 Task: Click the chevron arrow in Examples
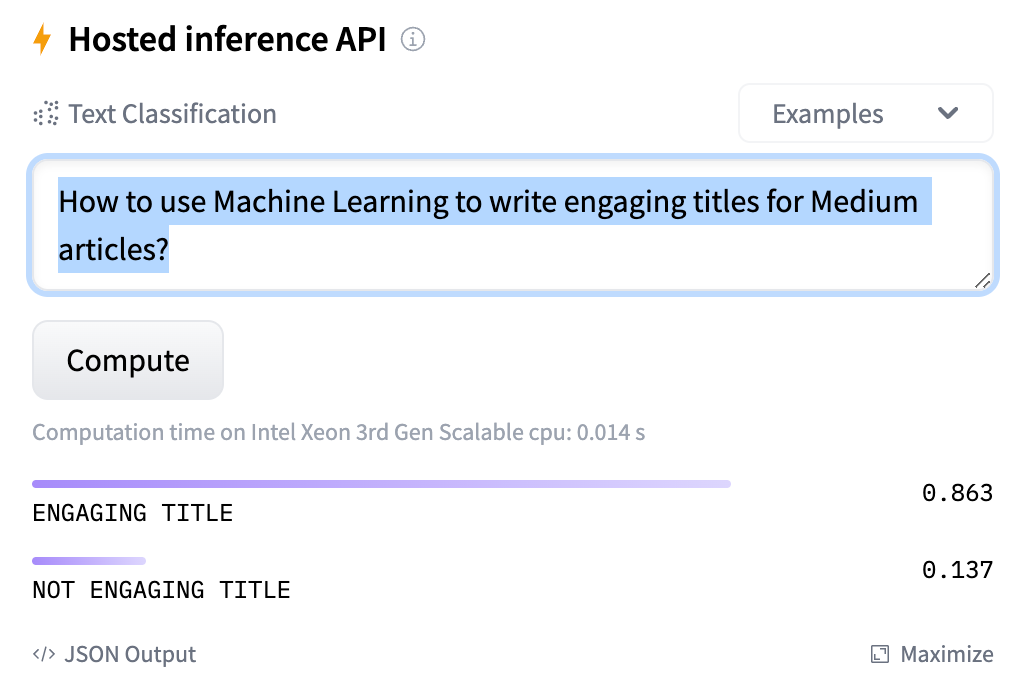(x=947, y=113)
